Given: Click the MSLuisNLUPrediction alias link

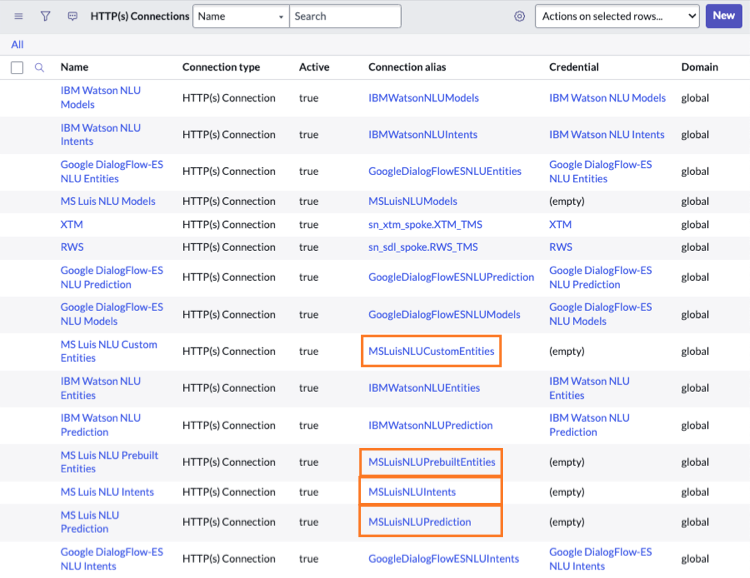Looking at the screenshot, I should (x=419, y=522).
